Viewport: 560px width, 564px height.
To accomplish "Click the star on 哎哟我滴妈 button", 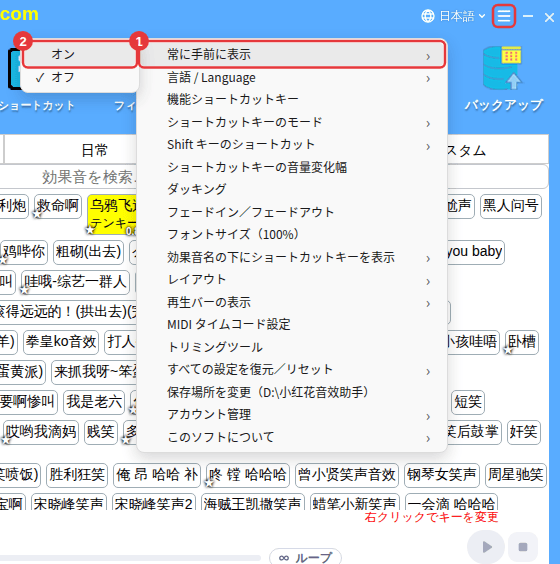I will point(6,440).
